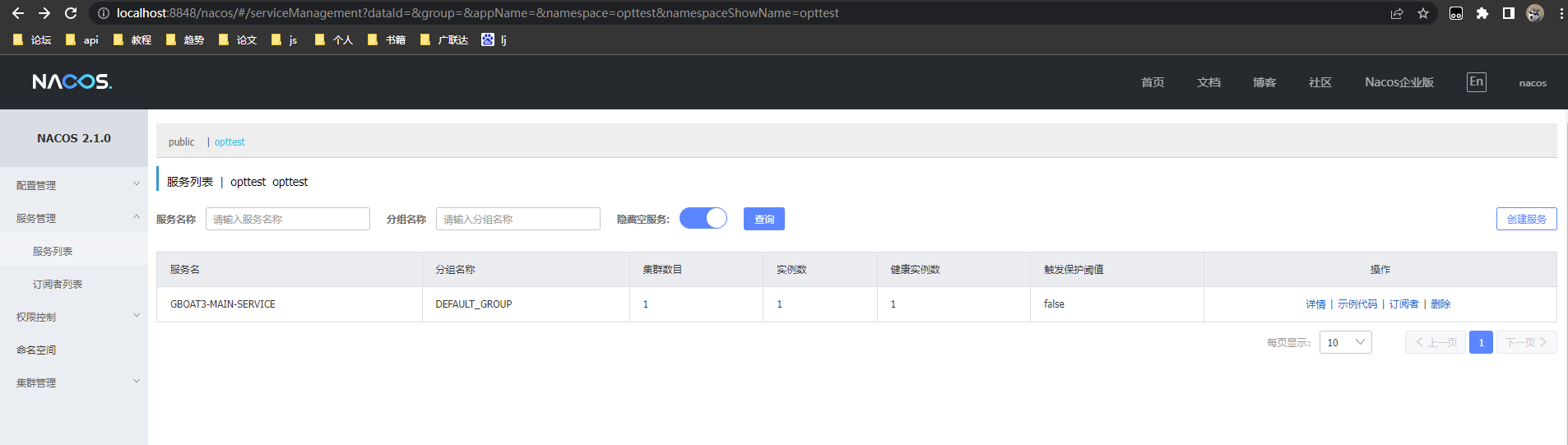Collapse 服务管理 sidebar menu
Screen dimensions: 1568x445
pos(74,218)
